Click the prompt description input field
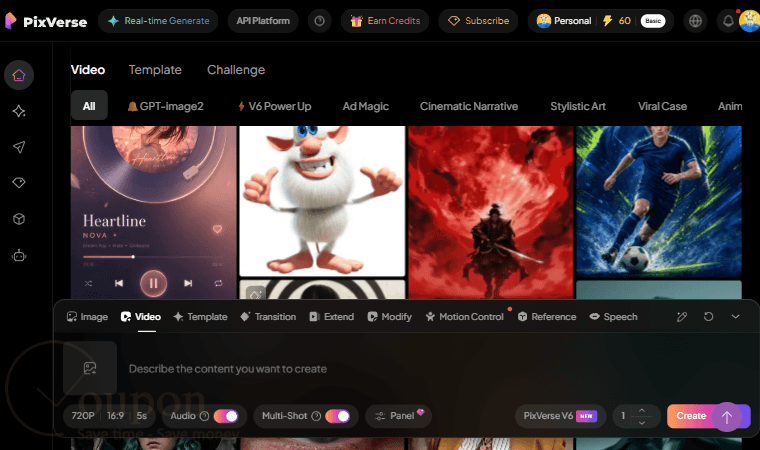Image resolution: width=760 pixels, height=450 pixels. point(427,369)
